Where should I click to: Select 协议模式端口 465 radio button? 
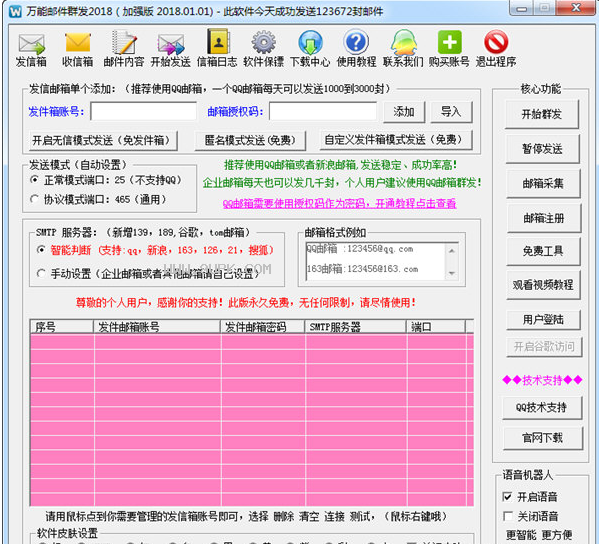tap(34, 199)
